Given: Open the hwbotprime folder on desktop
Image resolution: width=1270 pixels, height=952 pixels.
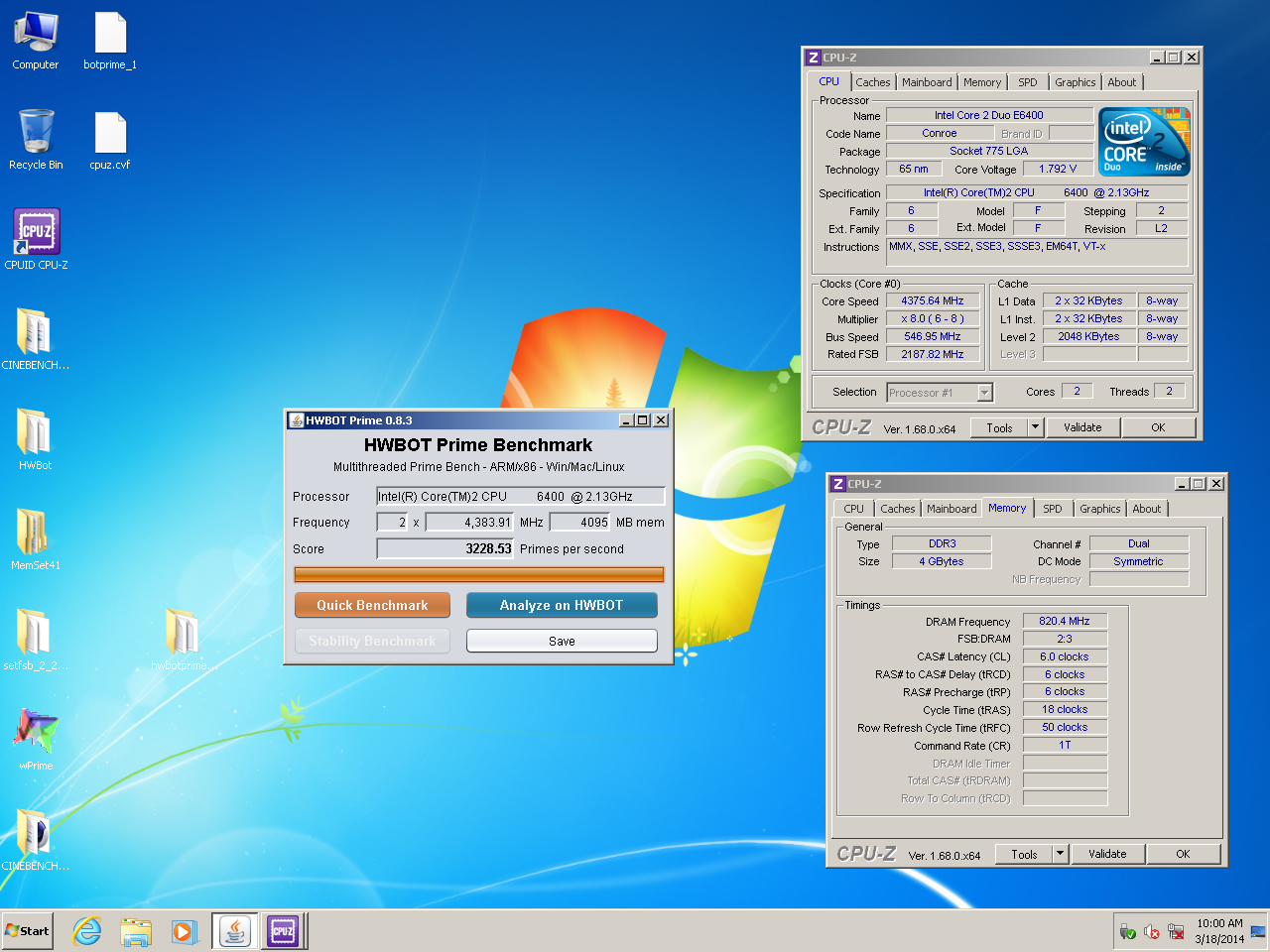Looking at the screenshot, I should pos(183,640).
